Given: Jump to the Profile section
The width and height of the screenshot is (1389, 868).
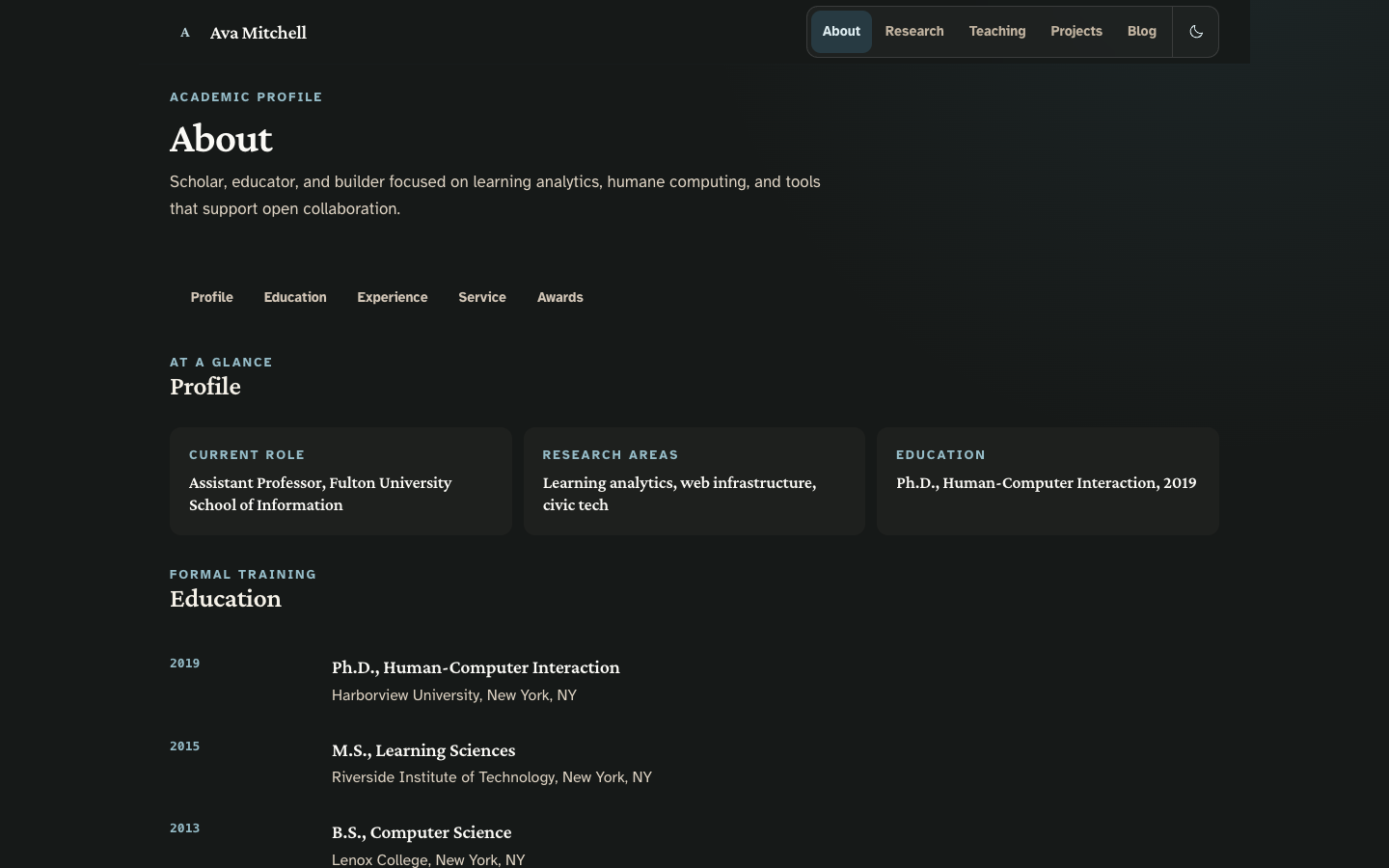Looking at the screenshot, I should (x=212, y=297).
